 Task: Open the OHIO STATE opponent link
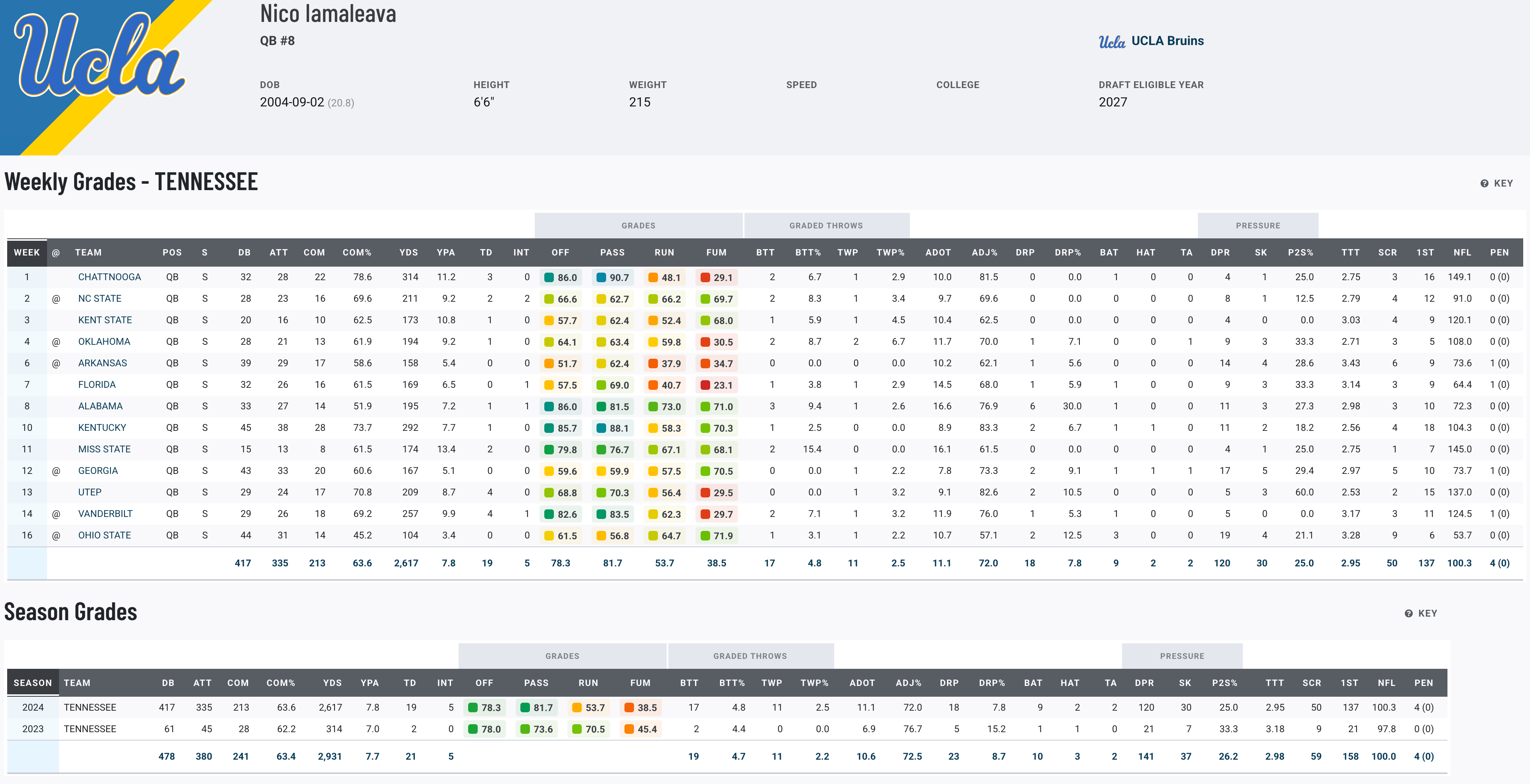(104, 535)
